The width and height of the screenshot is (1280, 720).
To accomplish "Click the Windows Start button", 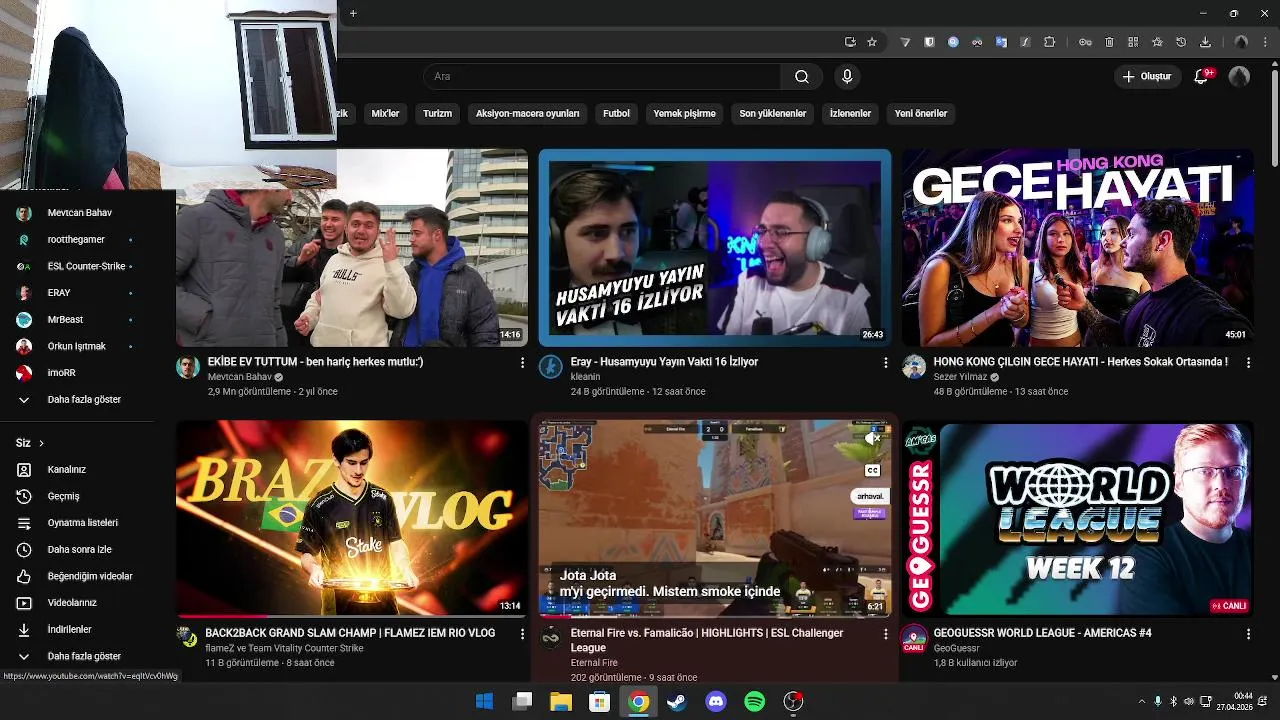I will [484, 701].
